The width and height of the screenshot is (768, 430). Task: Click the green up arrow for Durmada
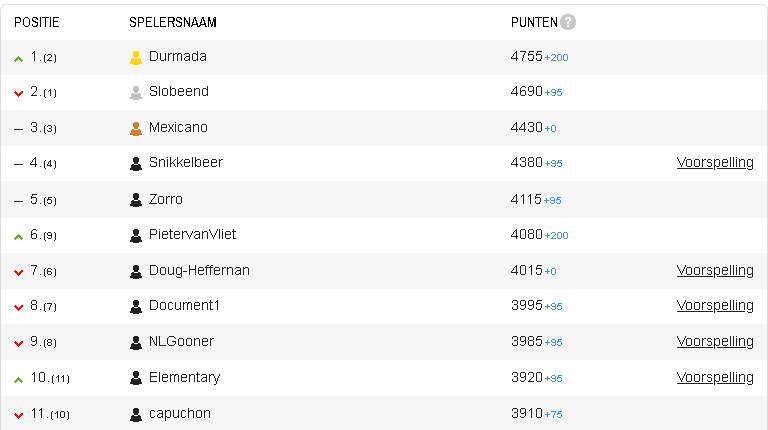[x=19, y=59]
